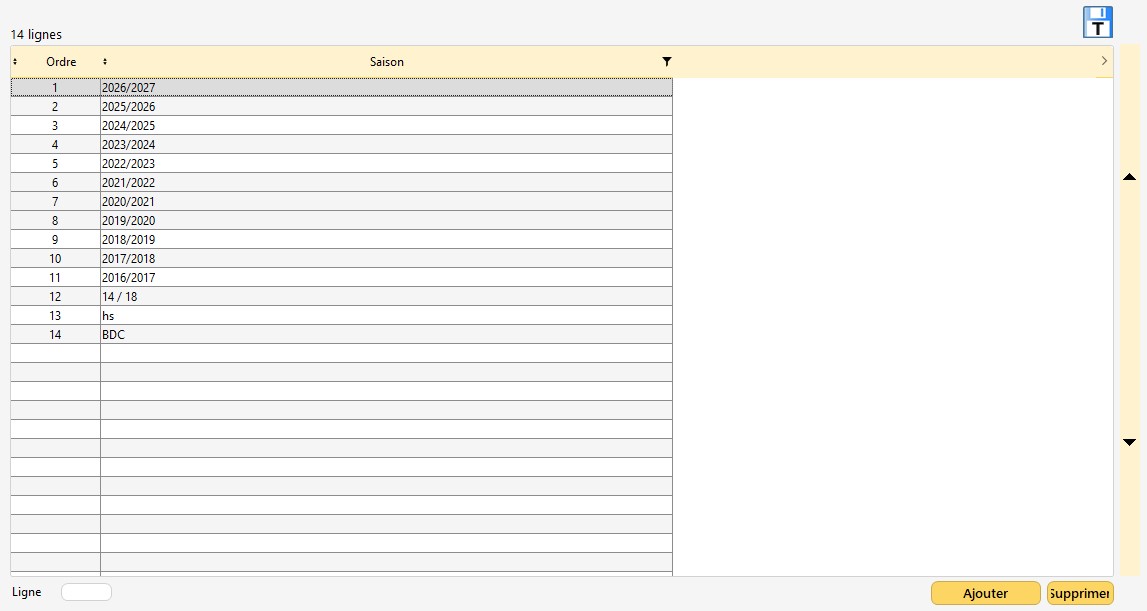Click the sort arrows beside Ordre column
The height and width of the screenshot is (611, 1147).
(x=15, y=62)
